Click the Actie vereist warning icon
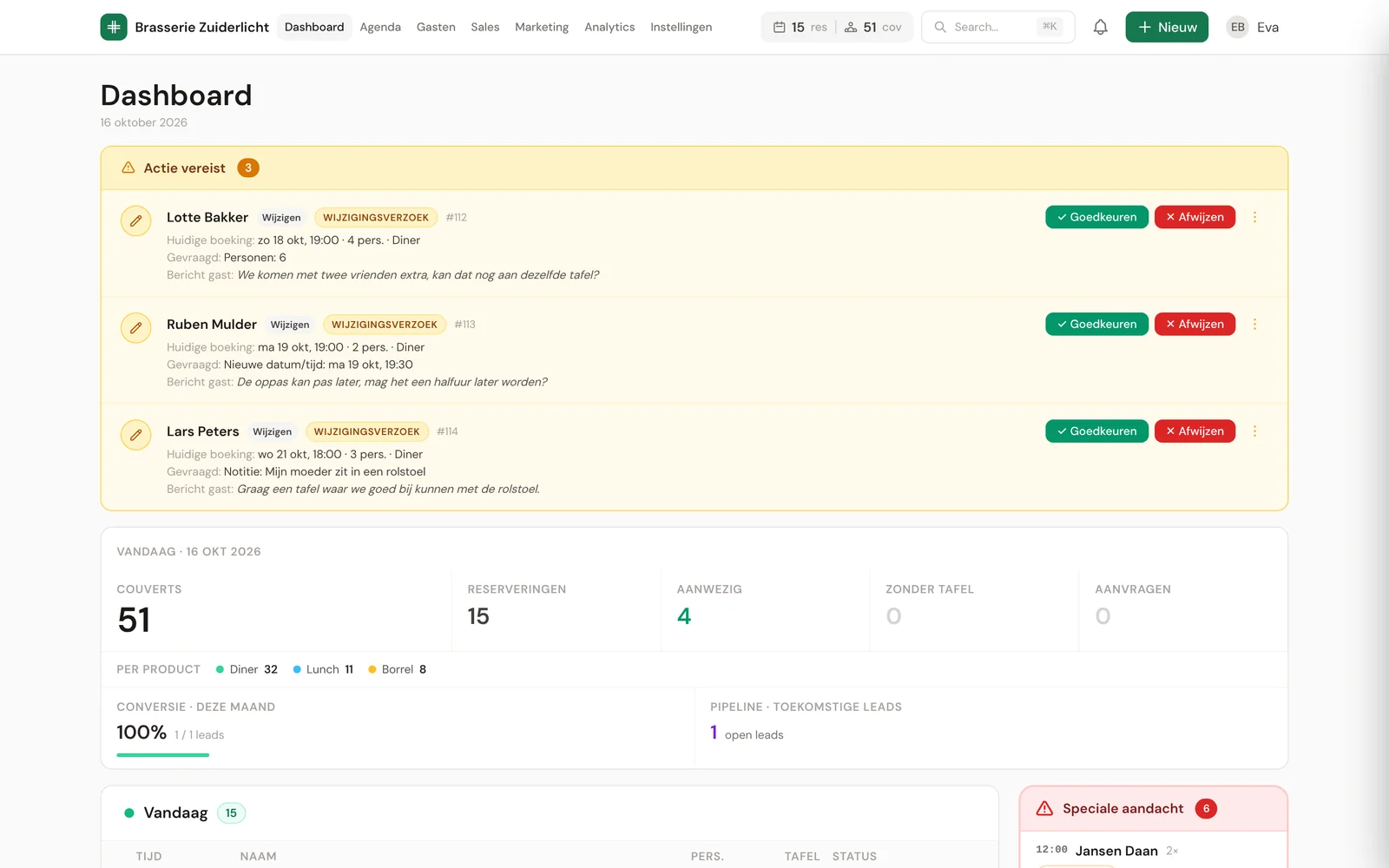The height and width of the screenshot is (868, 1389). (128, 168)
